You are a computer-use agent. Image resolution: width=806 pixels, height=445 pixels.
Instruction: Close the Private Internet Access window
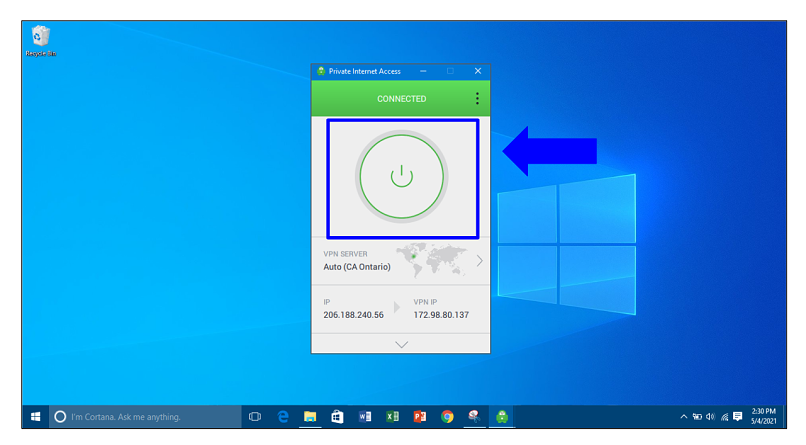[x=478, y=71]
